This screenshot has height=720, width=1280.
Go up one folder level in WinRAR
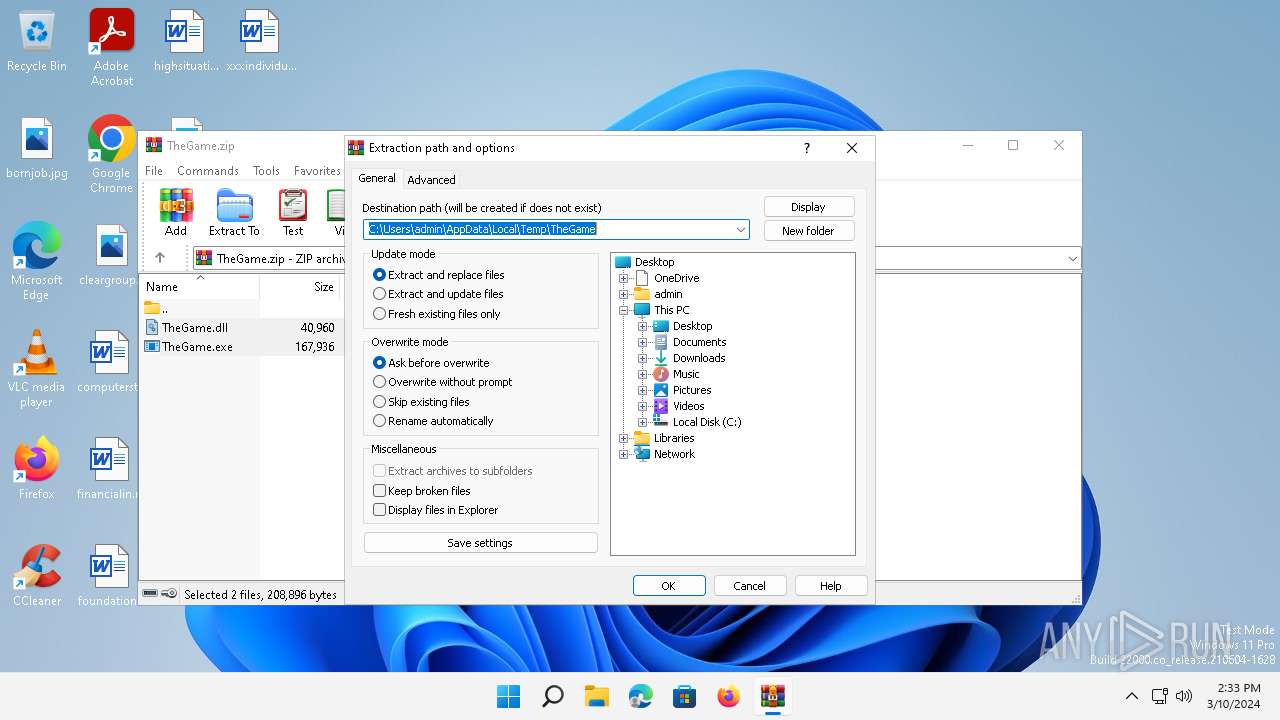160,258
